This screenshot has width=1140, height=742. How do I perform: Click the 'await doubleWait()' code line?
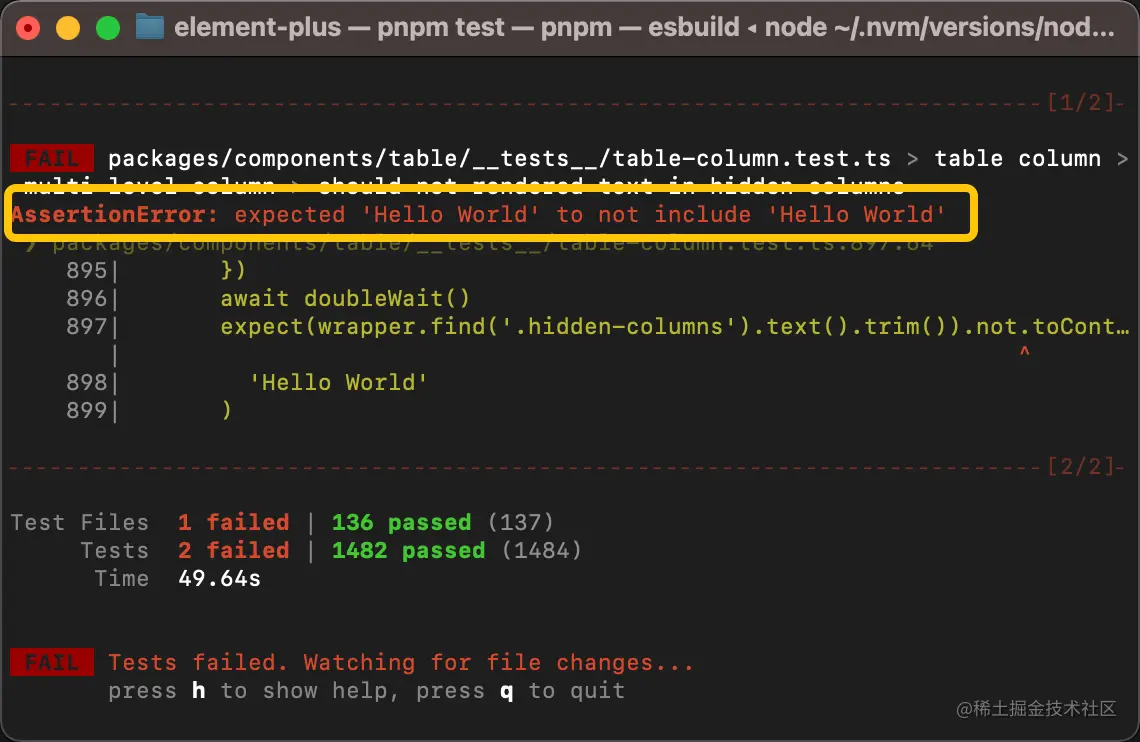point(345,298)
